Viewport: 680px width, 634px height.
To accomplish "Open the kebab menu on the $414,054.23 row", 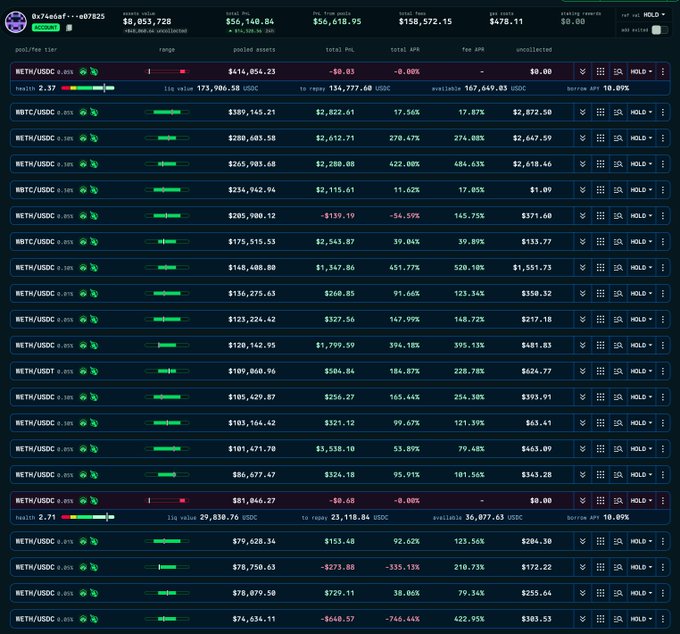I will tap(663, 72).
